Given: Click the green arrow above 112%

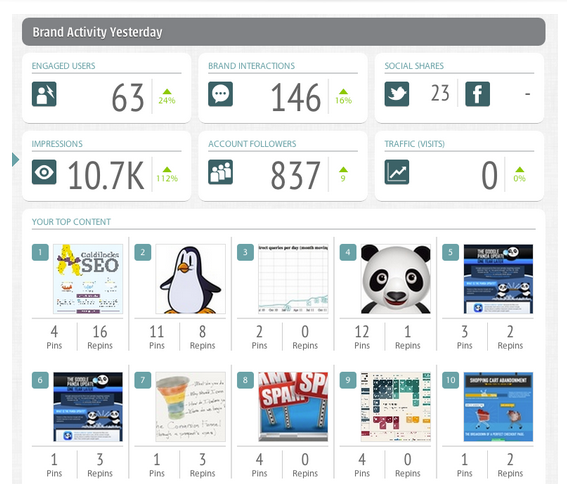Looking at the screenshot, I should [167, 170].
